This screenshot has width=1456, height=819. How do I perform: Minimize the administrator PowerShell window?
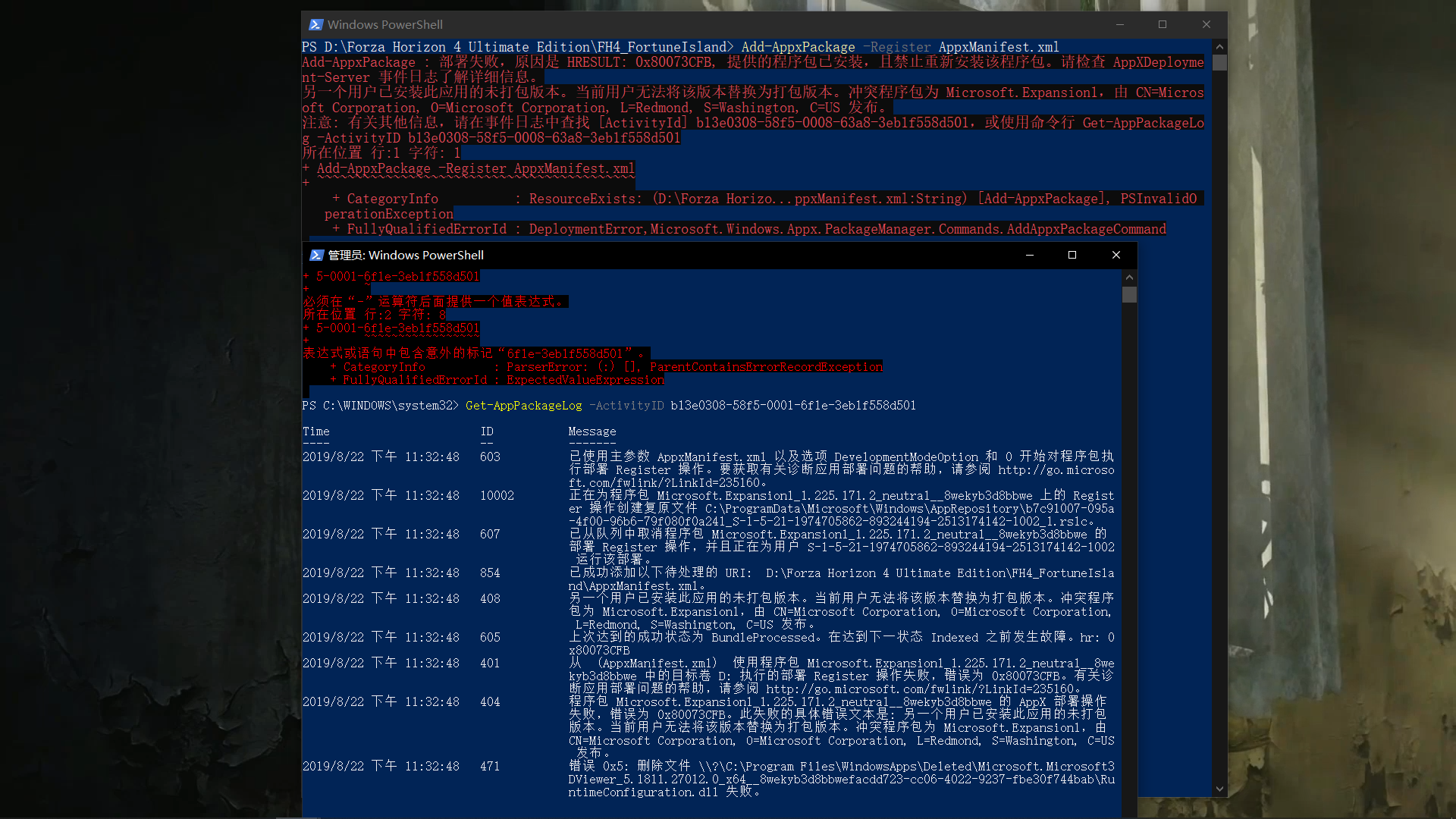coord(1030,256)
